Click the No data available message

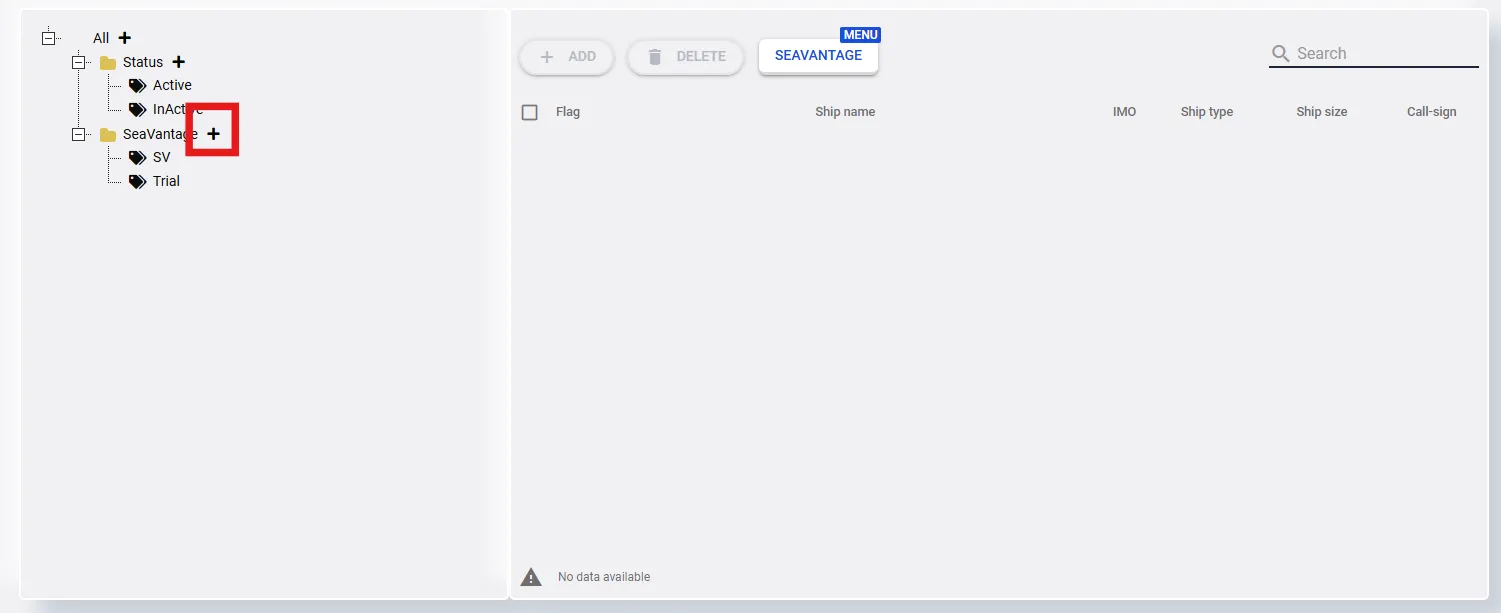pos(604,577)
